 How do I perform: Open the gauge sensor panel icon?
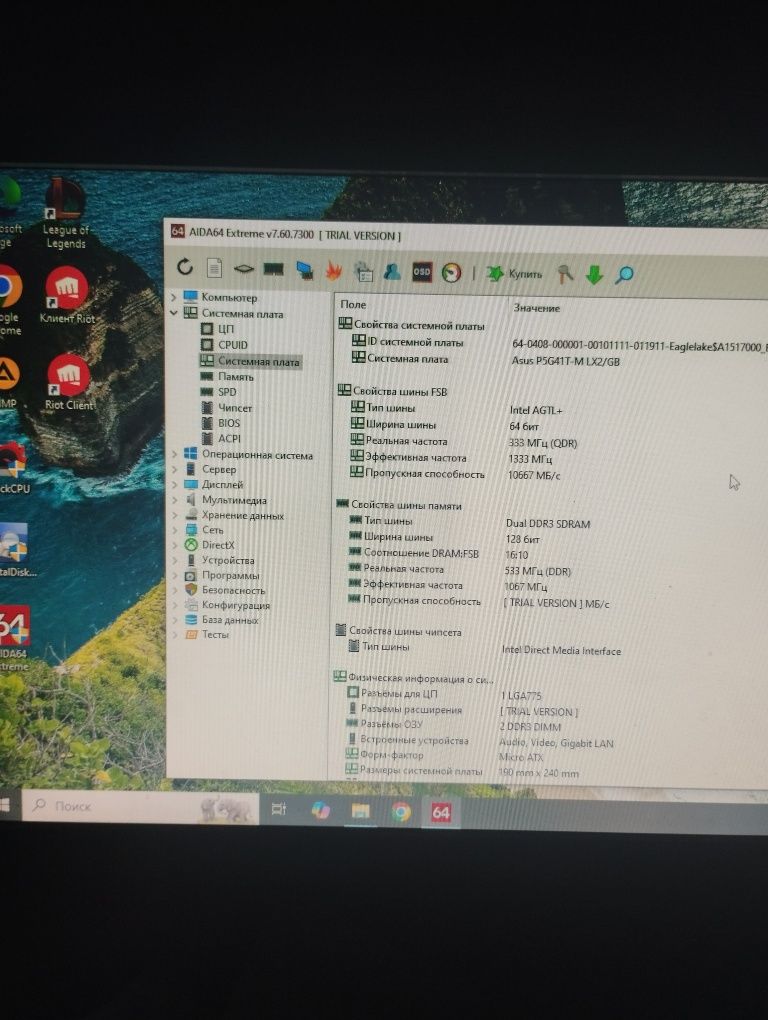451,273
